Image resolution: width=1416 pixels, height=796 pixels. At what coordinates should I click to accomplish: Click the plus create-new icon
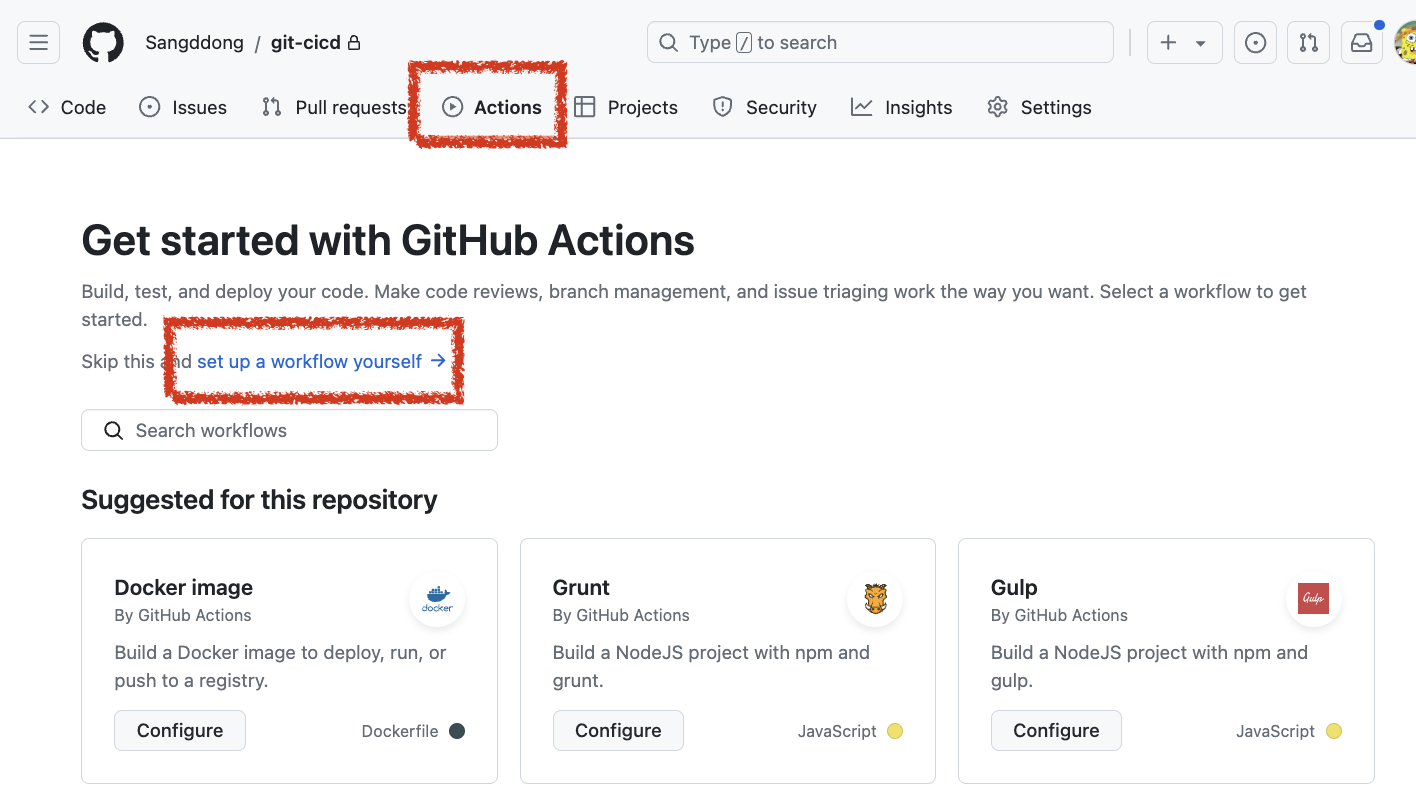coord(1168,43)
